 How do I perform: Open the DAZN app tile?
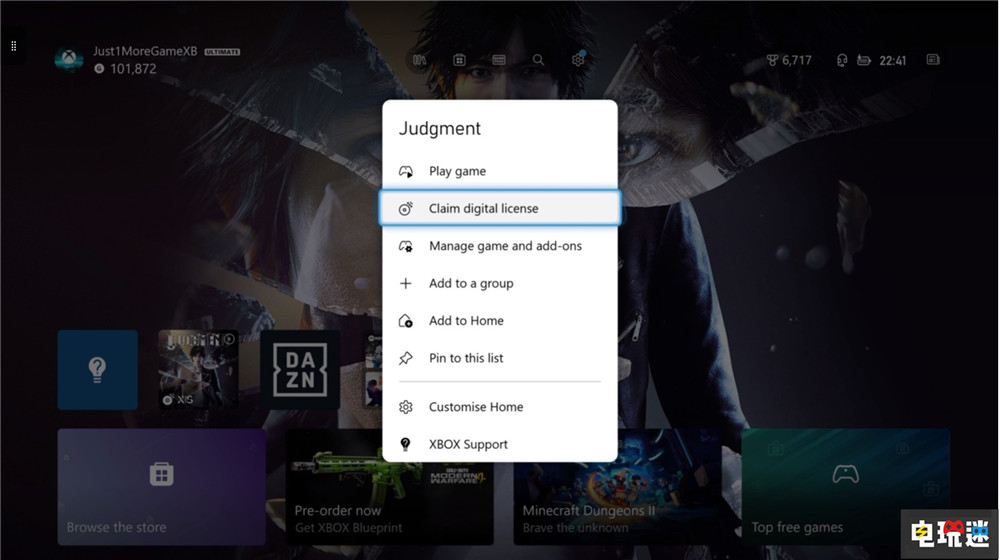point(300,369)
